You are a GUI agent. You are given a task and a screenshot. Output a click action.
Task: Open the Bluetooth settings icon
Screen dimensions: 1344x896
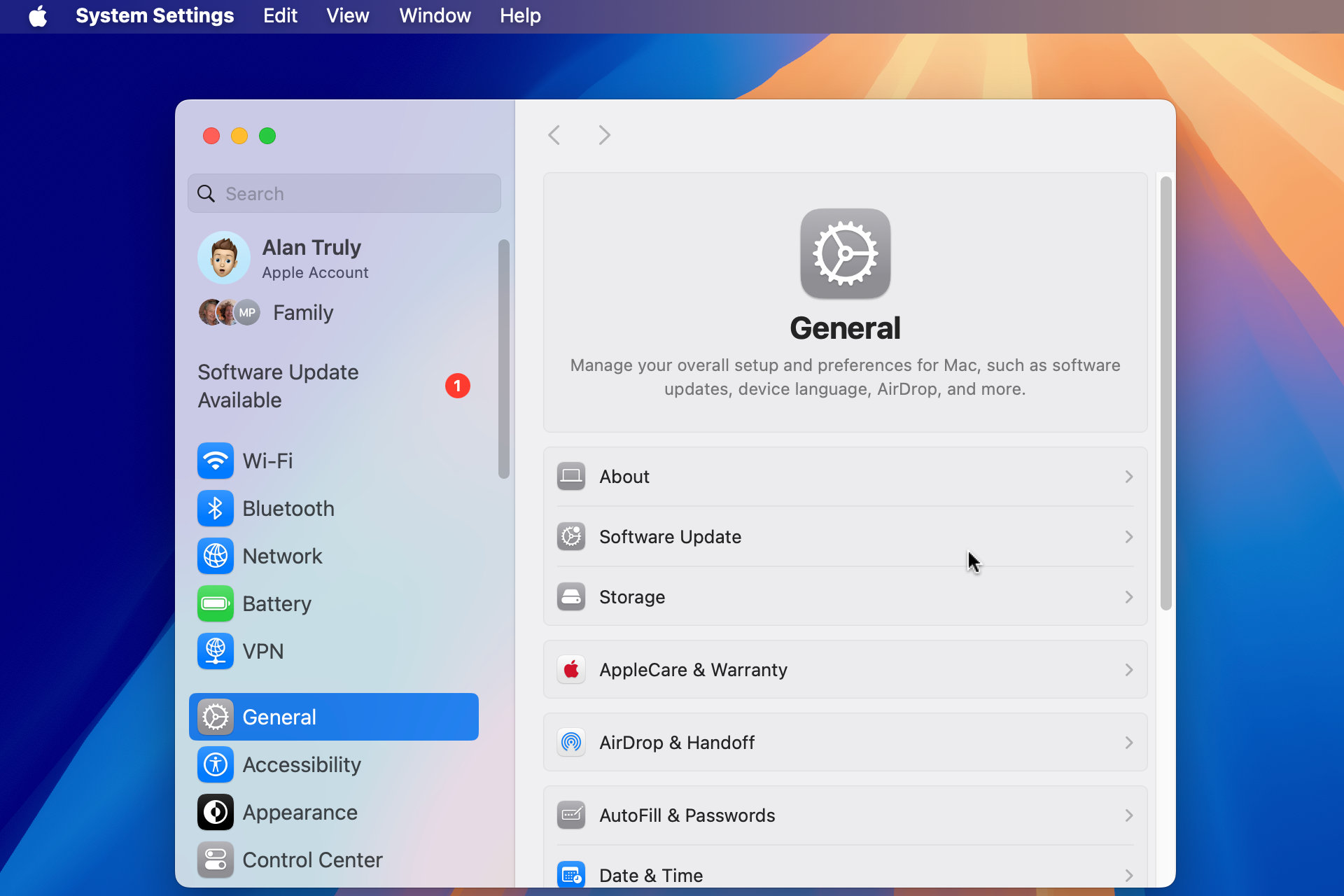[215, 507]
